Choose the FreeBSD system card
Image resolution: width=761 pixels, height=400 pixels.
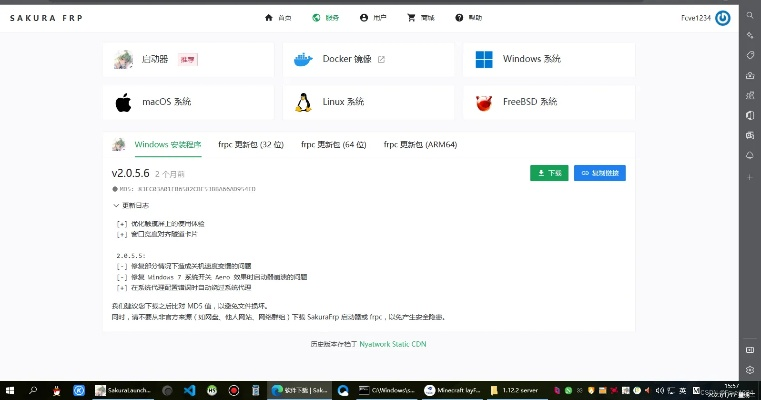pyautogui.click(x=549, y=102)
